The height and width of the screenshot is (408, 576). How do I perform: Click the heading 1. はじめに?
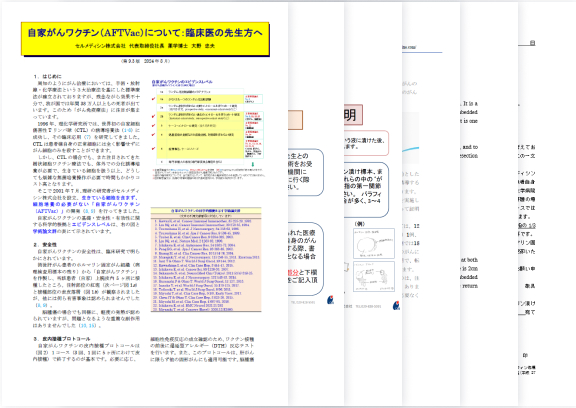tap(48, 76)
